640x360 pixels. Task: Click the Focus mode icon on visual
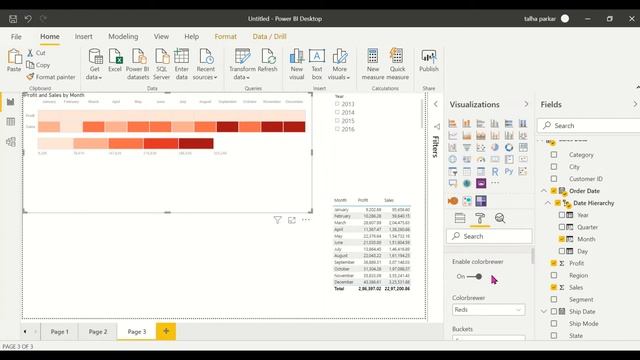(x=291, y=220)
